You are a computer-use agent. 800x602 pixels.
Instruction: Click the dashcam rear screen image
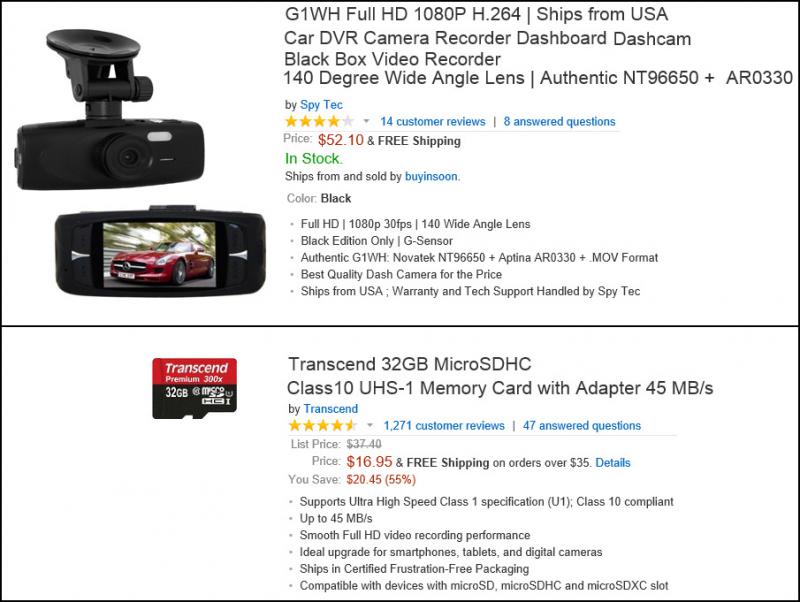(160, 252)
